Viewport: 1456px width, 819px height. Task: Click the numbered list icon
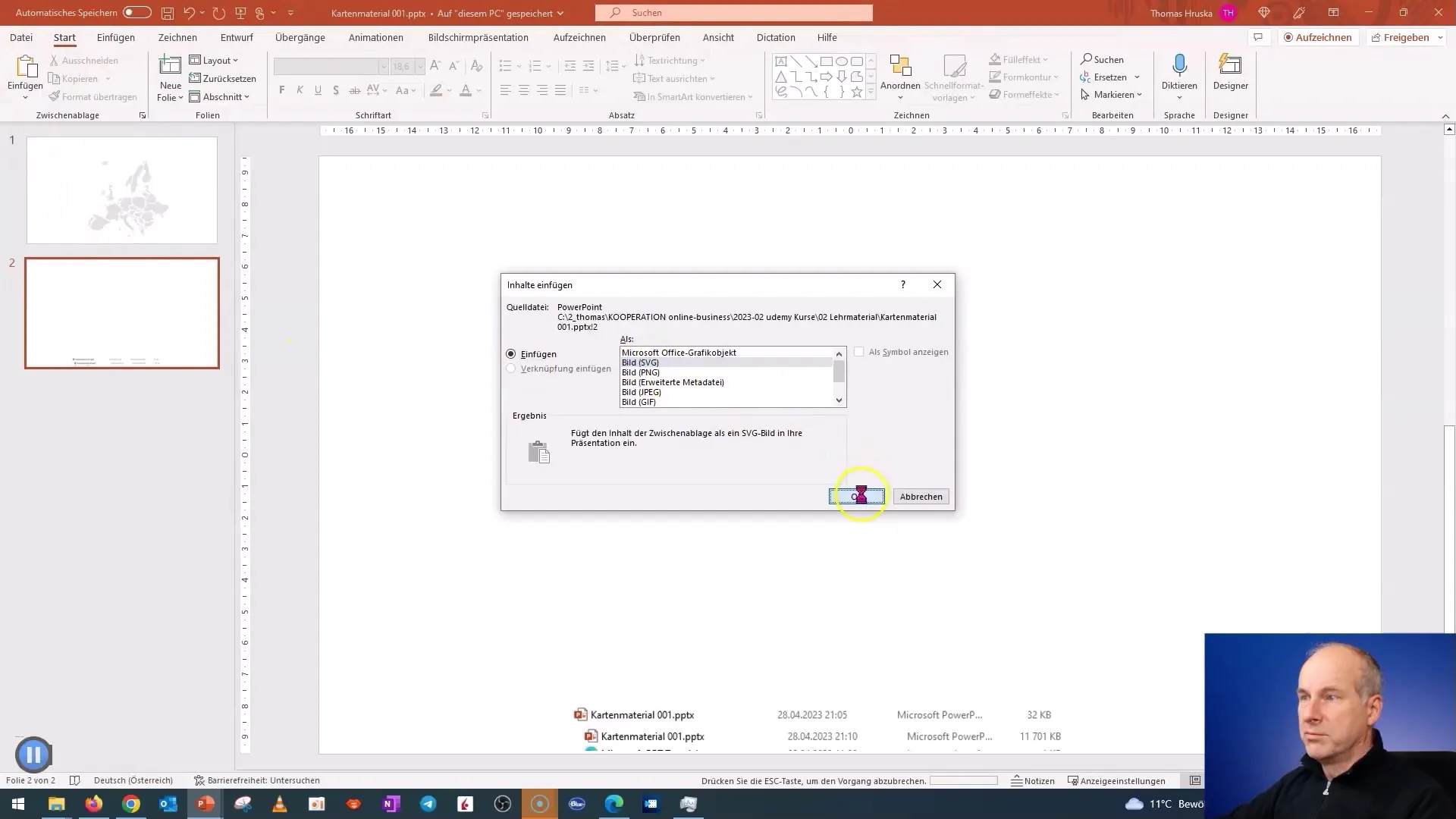pos(535,67)
